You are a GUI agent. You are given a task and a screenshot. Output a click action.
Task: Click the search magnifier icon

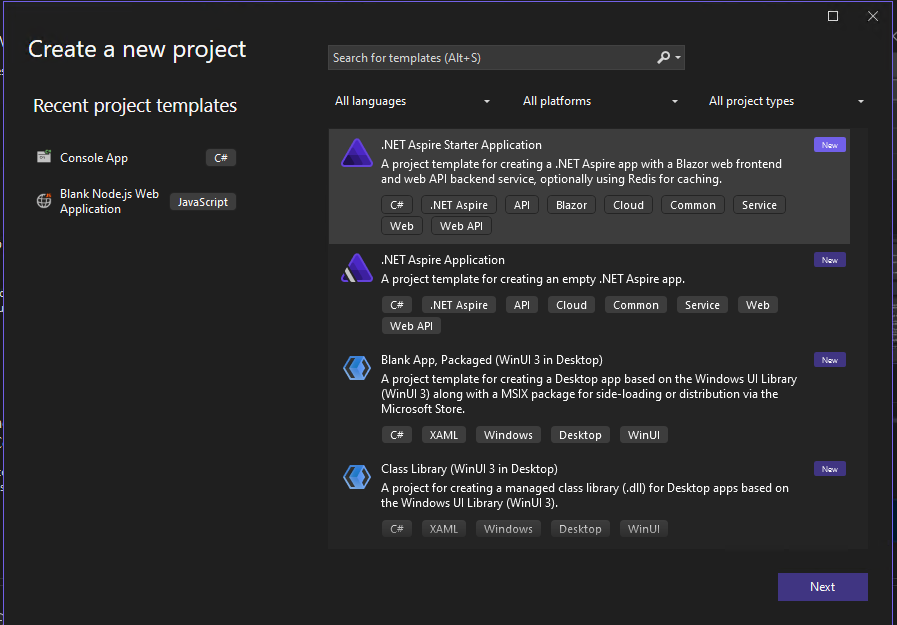662,57
